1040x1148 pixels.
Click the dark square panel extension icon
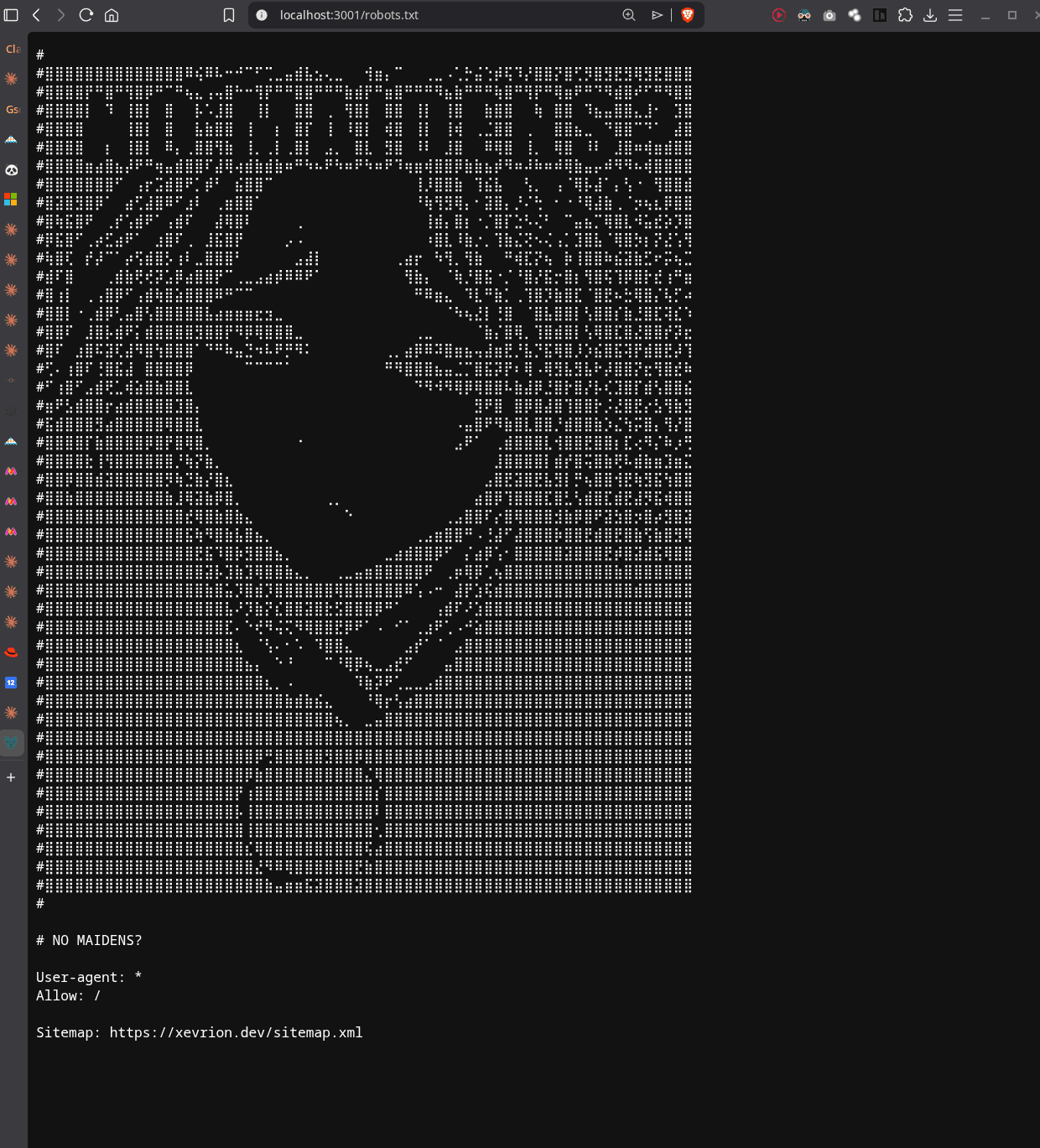(880, 15)
